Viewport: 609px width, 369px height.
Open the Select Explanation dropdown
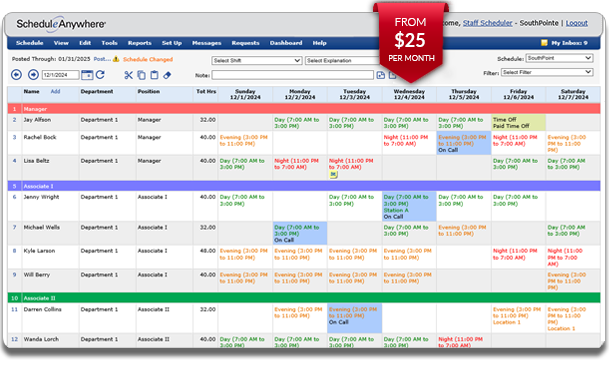point(342,61)
